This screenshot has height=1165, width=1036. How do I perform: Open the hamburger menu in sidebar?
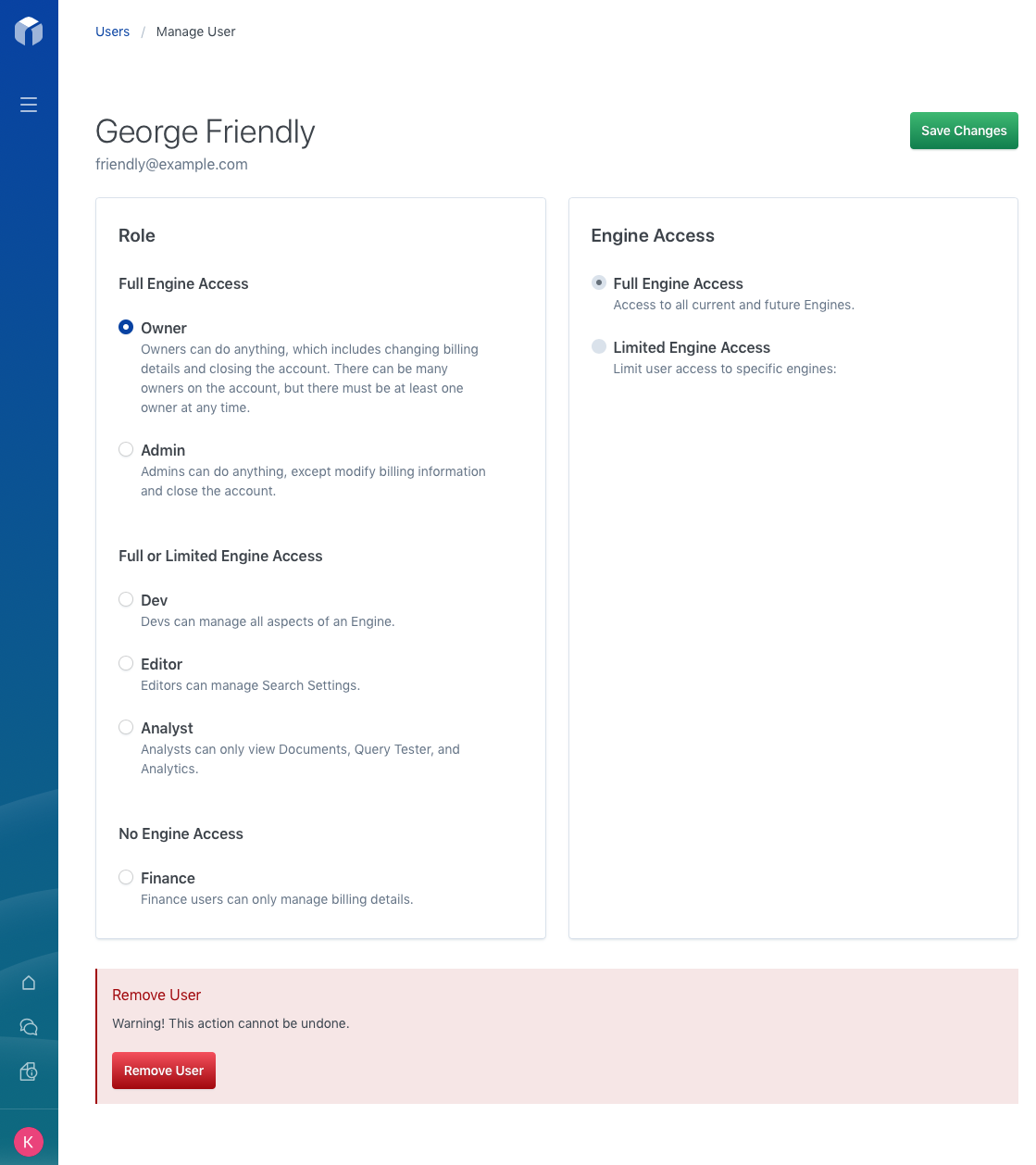point(29,105)
